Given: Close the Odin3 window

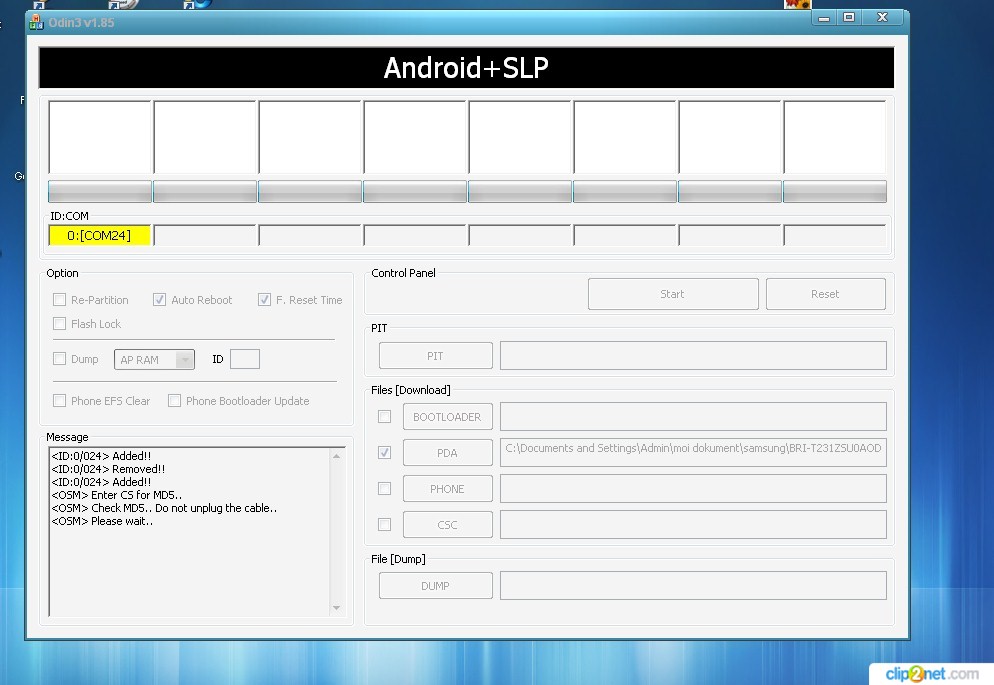Looking at the screenshot, I should pos(883,17).
